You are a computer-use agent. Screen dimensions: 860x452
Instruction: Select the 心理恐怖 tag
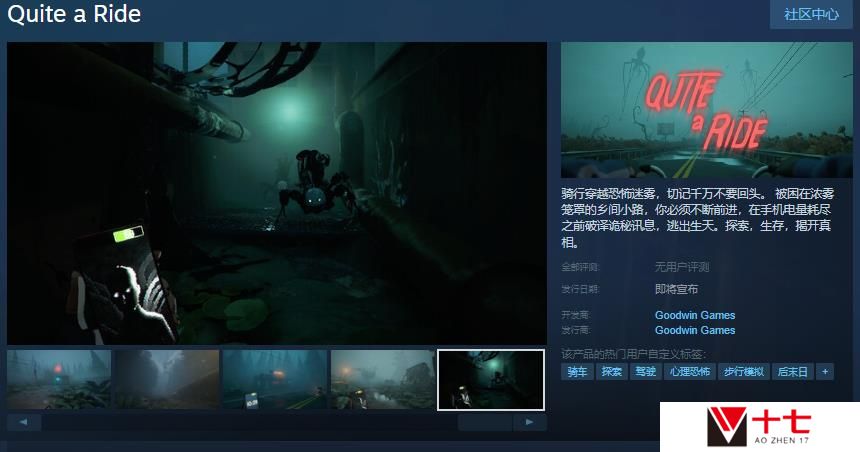(x=690, y=372)
